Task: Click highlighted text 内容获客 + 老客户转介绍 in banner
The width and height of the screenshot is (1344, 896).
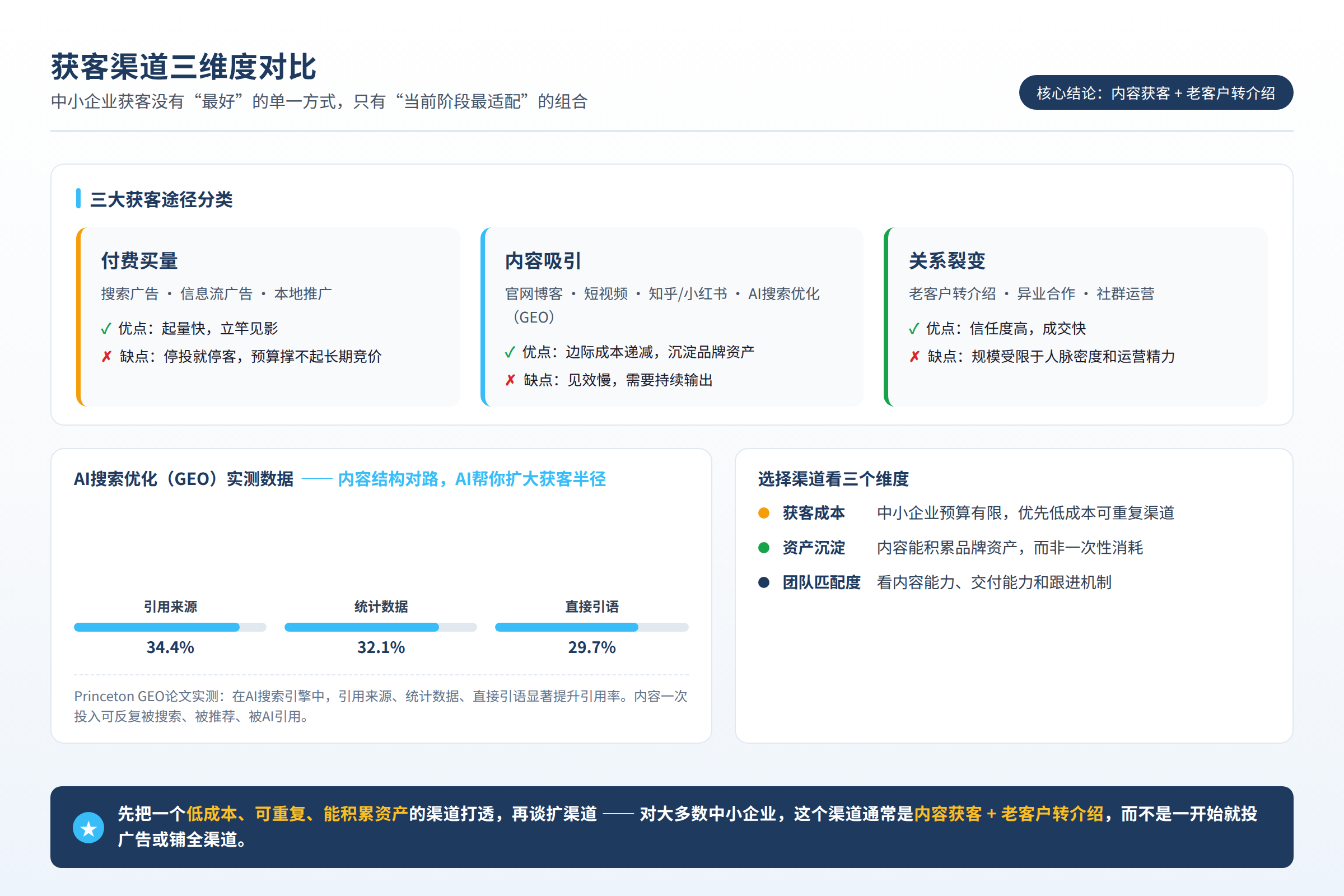Action: (1009, 814)
